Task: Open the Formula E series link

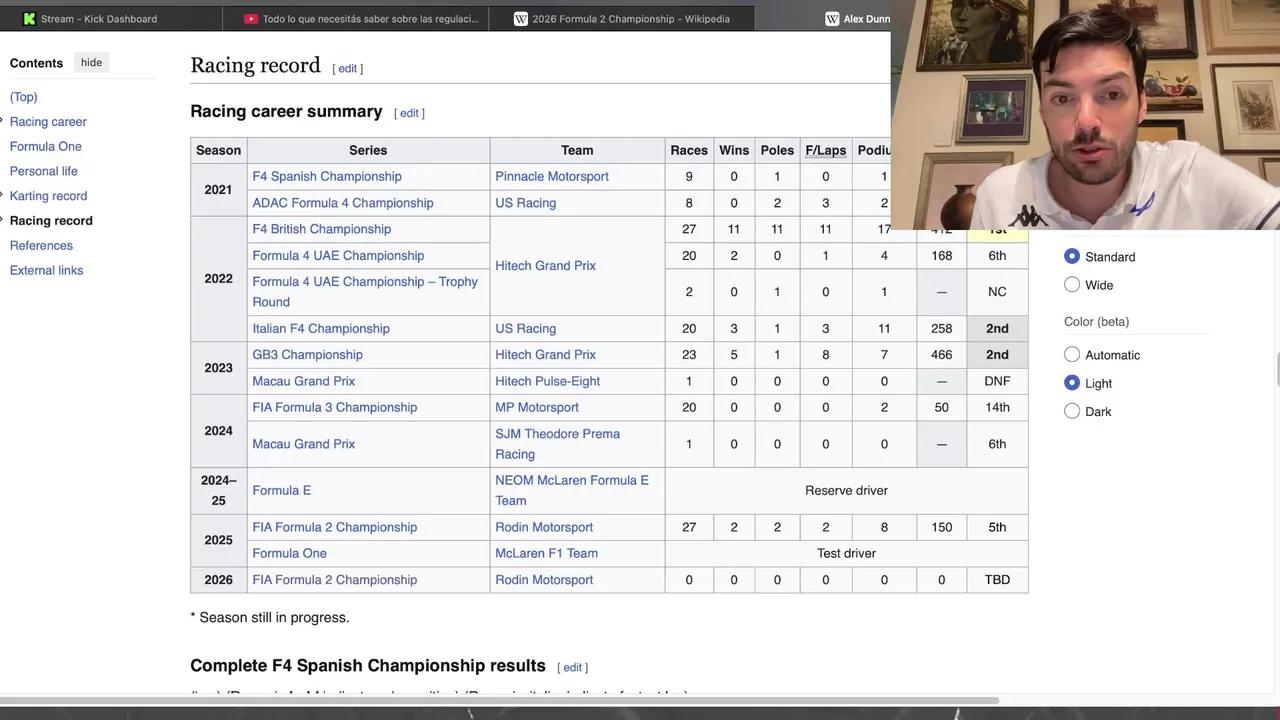Action: tap(282, 490)
